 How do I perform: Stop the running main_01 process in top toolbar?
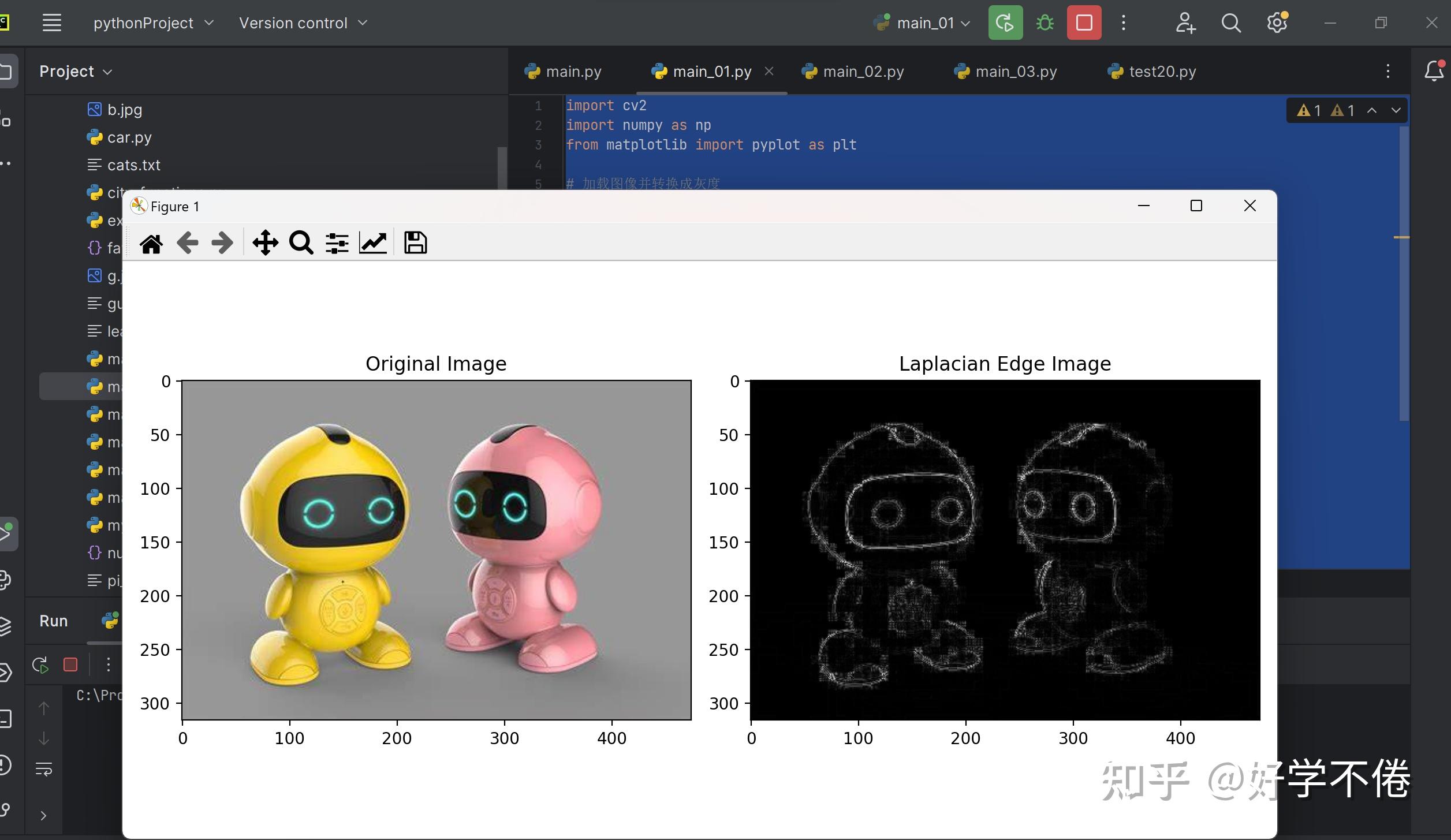[1084, 23]
